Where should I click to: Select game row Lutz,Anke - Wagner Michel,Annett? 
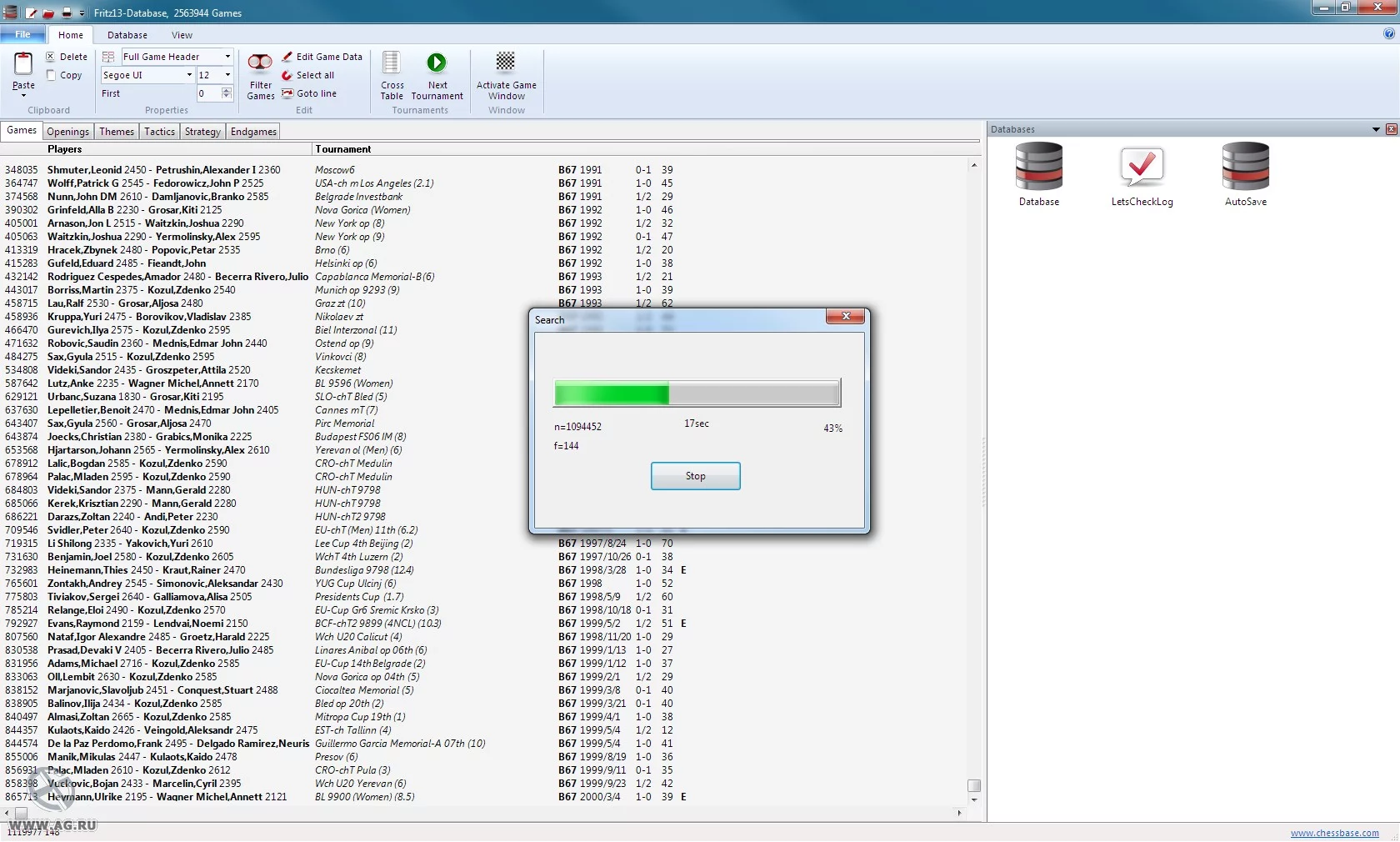(267, 383)
